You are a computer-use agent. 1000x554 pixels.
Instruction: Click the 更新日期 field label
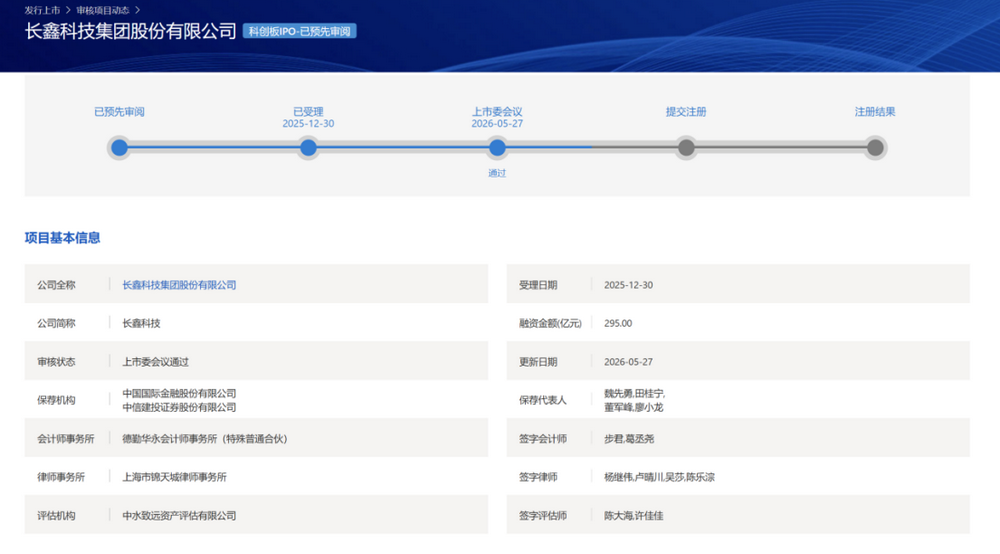click(x=538, y=361)
